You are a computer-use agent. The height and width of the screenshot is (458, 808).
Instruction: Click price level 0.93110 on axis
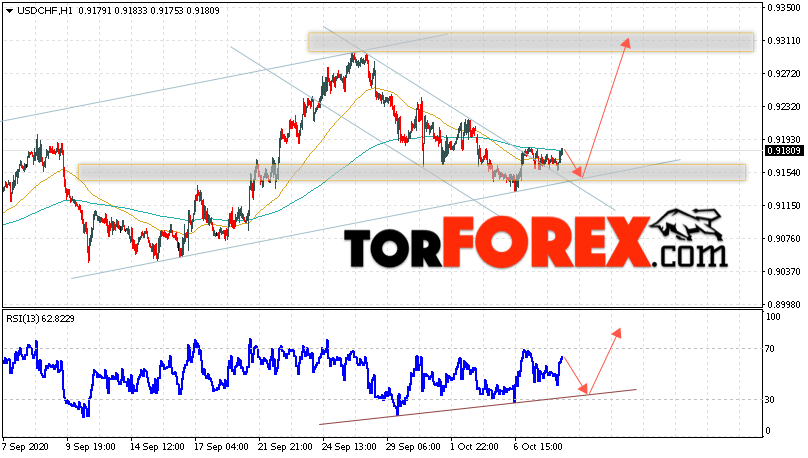[x=784, y=41]
